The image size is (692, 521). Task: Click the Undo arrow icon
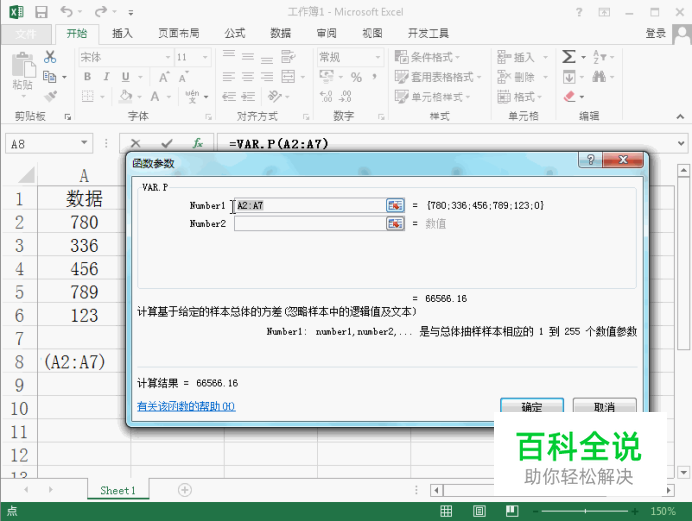(66, 11)
